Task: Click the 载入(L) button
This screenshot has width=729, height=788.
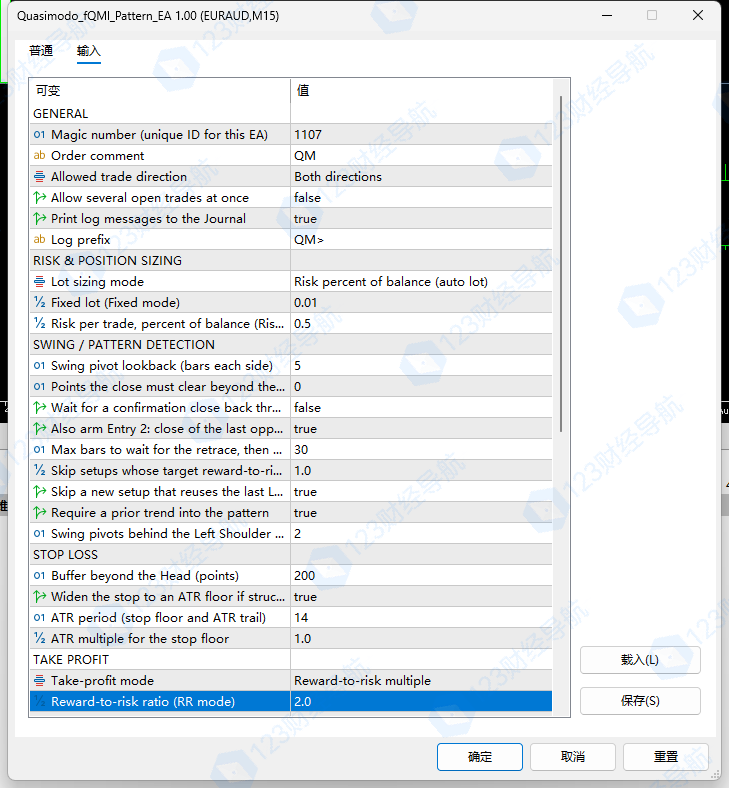Action: tap(640, 660)
